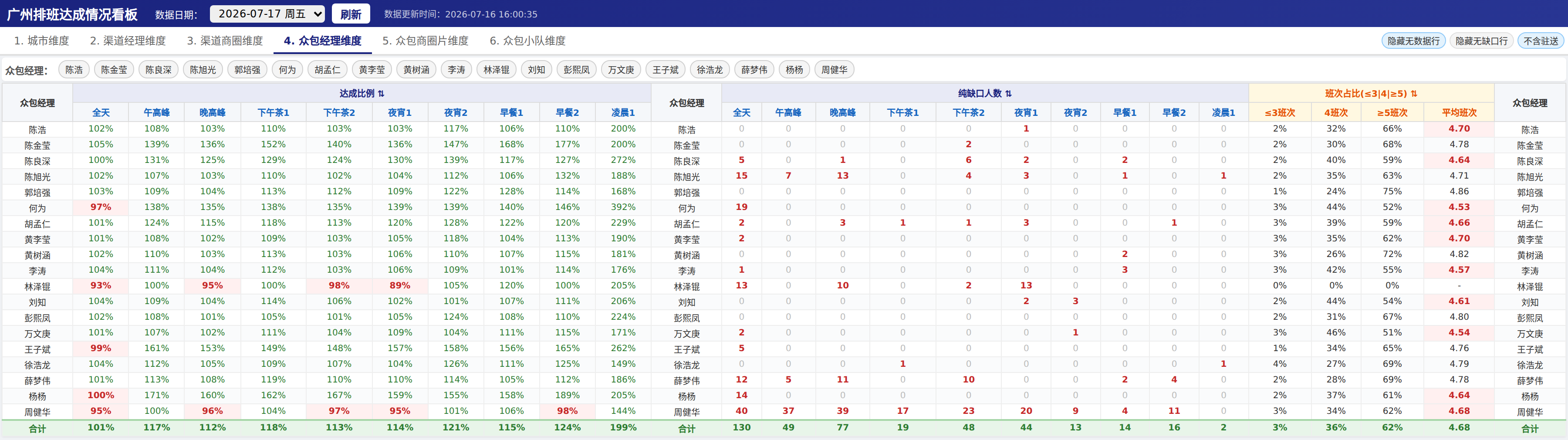Click 全天 column header under 达成比例
Viewport: 1568px width, 440px height.
click(x=101, y=112)
